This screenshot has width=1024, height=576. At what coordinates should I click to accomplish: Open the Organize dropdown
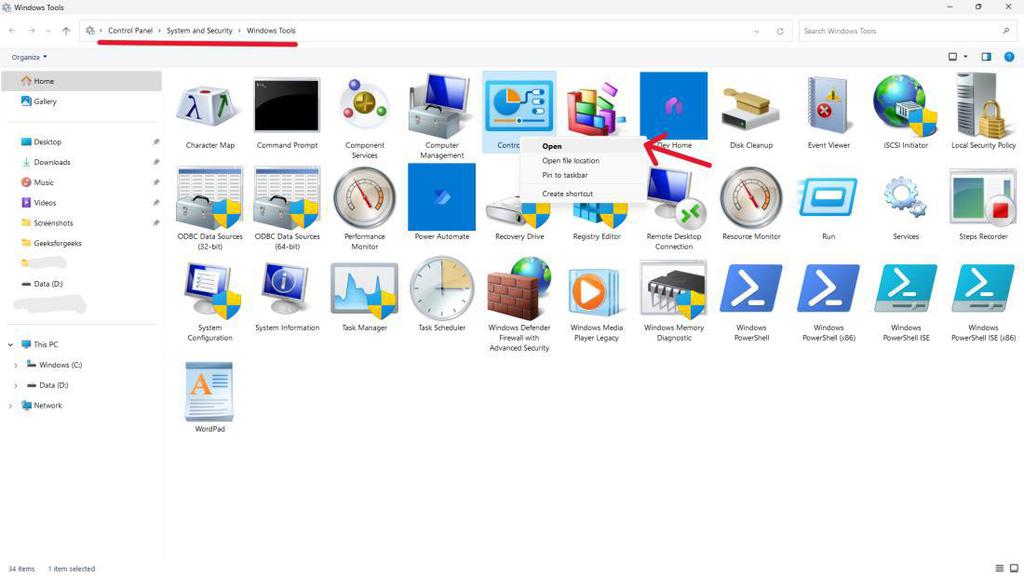point(28,57)
